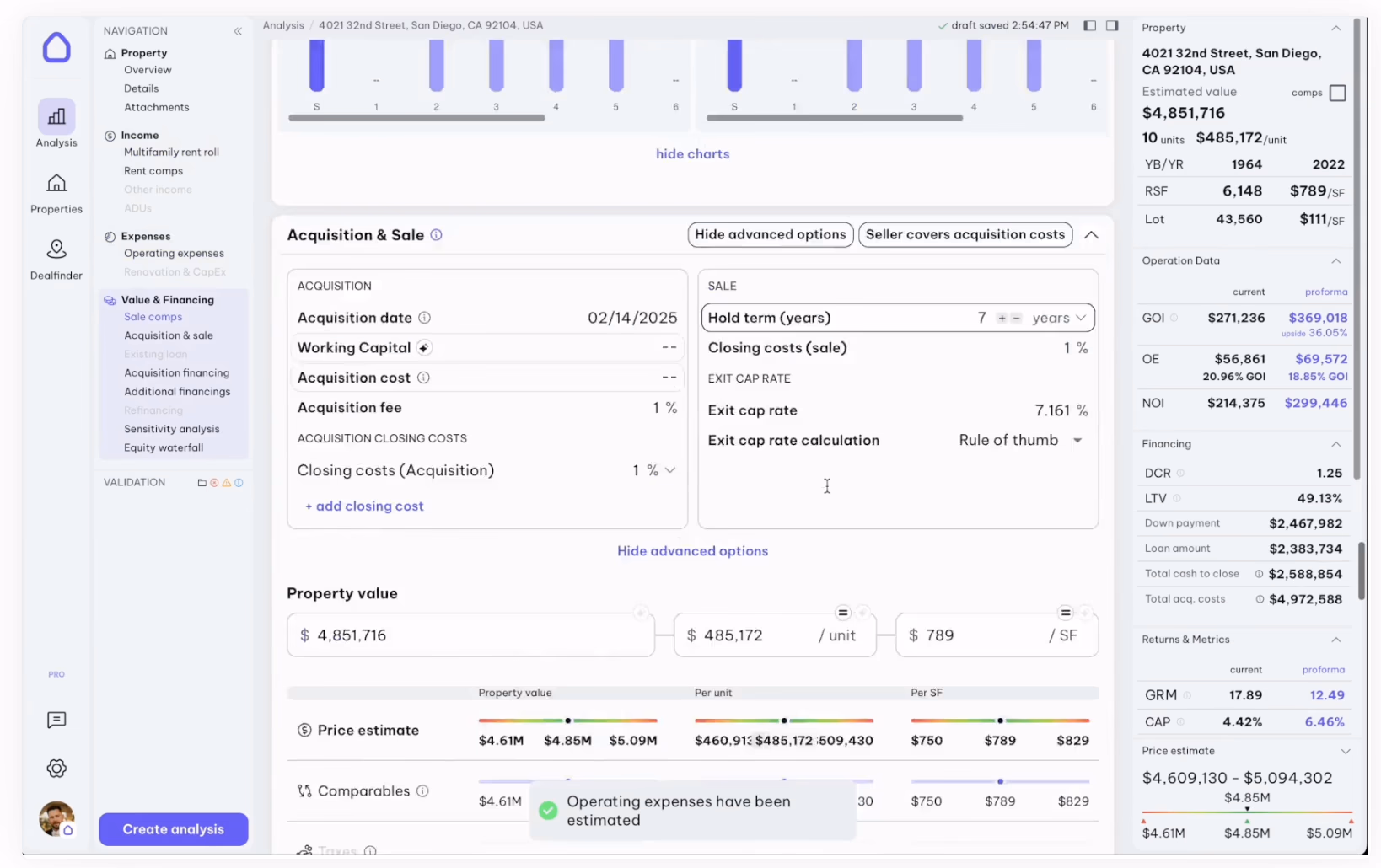Click the per SF value input field

(997, 635)
